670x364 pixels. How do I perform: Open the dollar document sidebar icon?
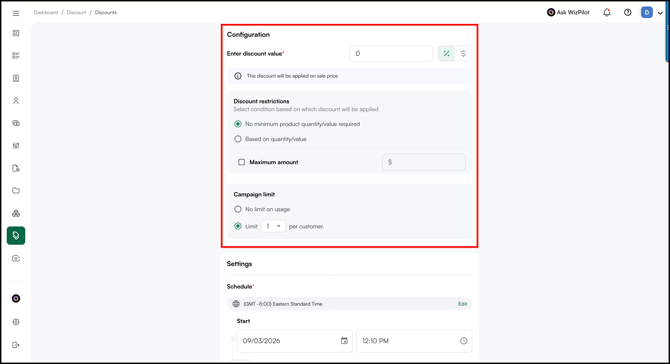click(16, 78)
